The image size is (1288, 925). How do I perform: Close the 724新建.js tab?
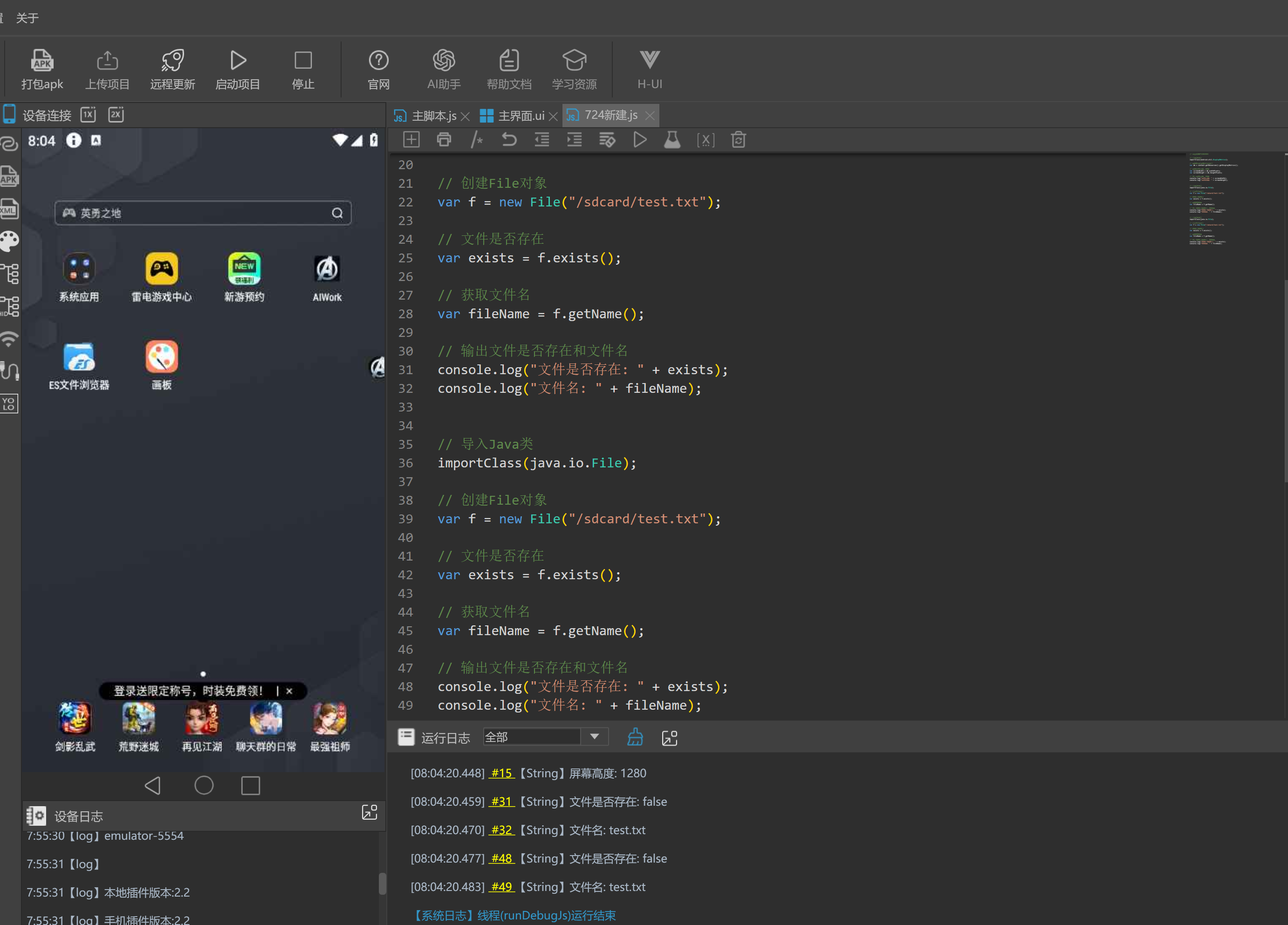tap(650, 115)
